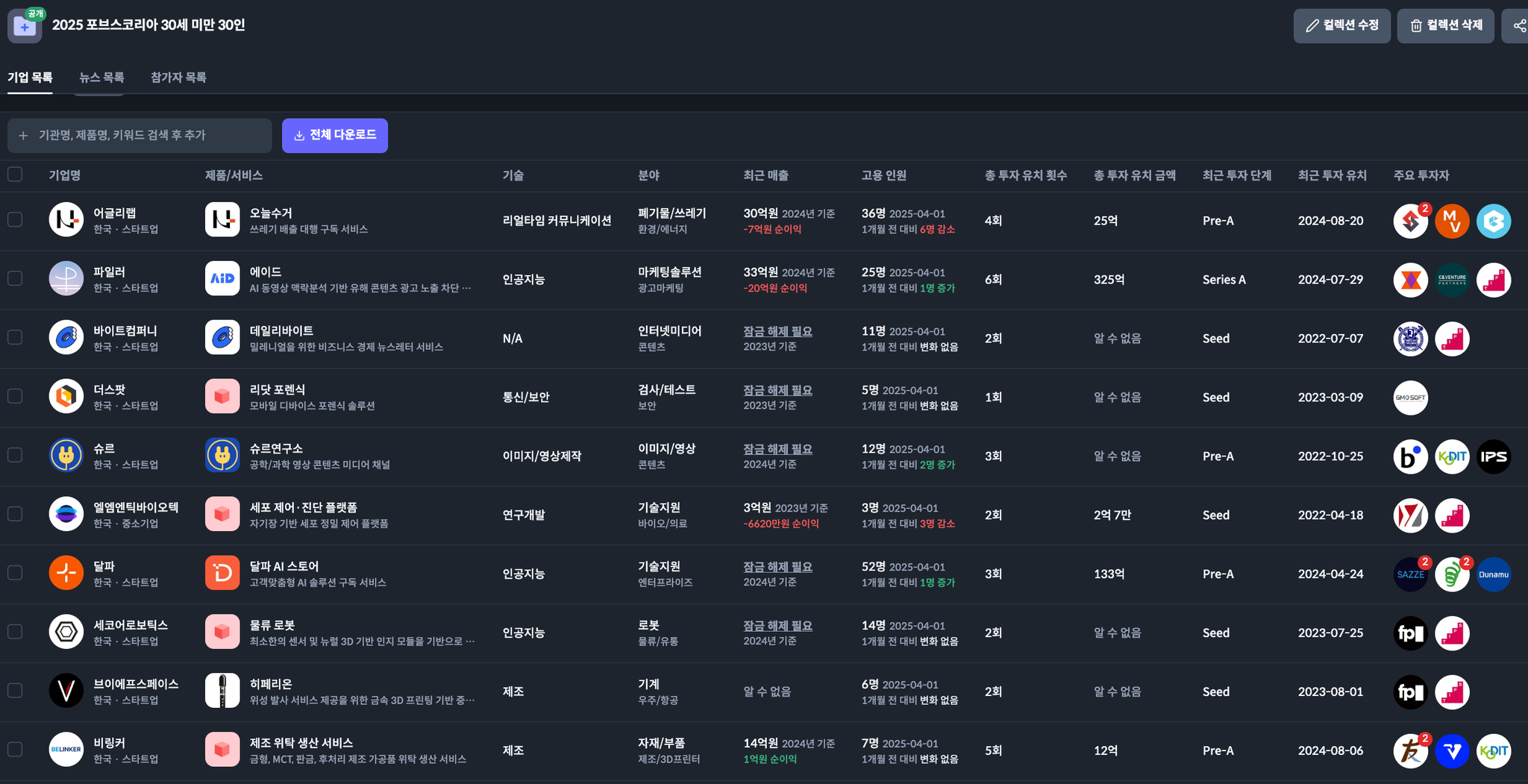
Task: Open the 어글리랩 company logo
Action: click(66, 220)
